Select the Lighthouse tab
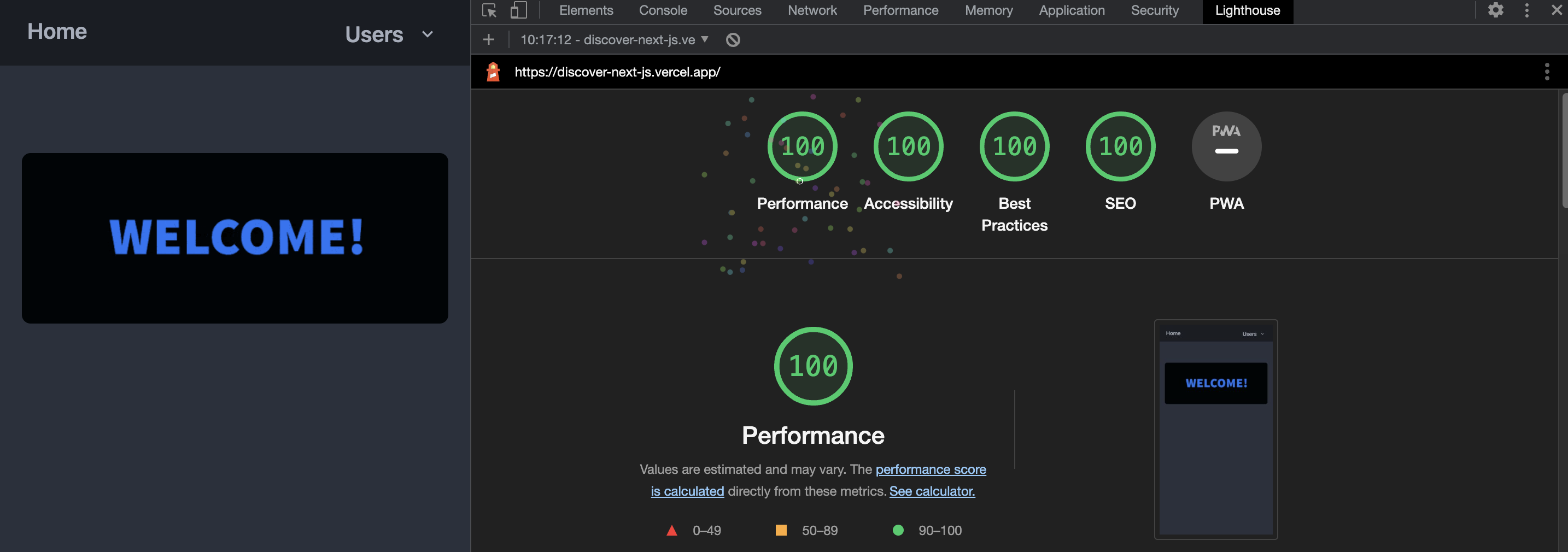This screenshot has width=1568, height=552. click(1247, 11)
